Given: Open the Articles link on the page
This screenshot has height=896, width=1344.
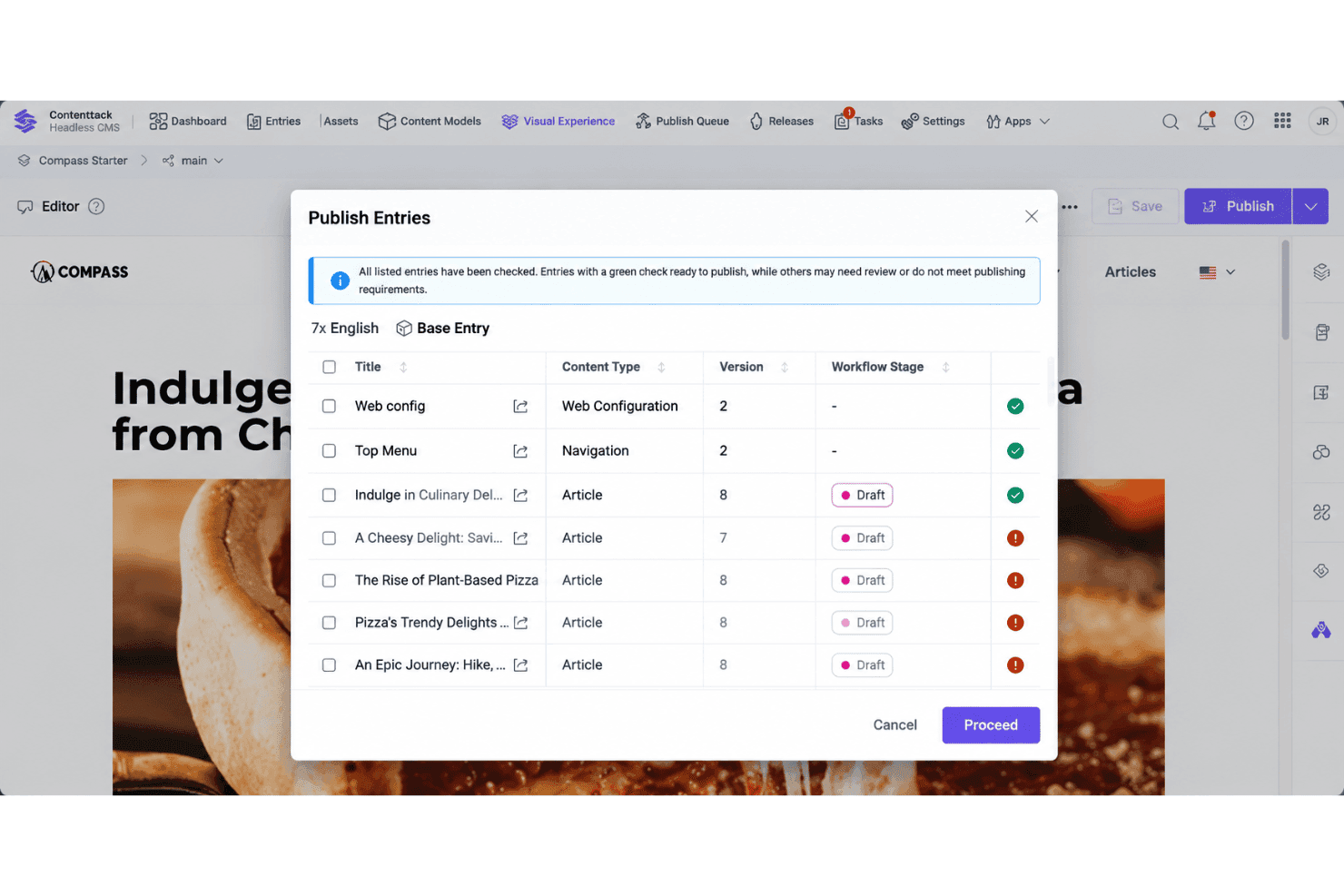Looking at the screenshot, I should tap(1130, 271).
